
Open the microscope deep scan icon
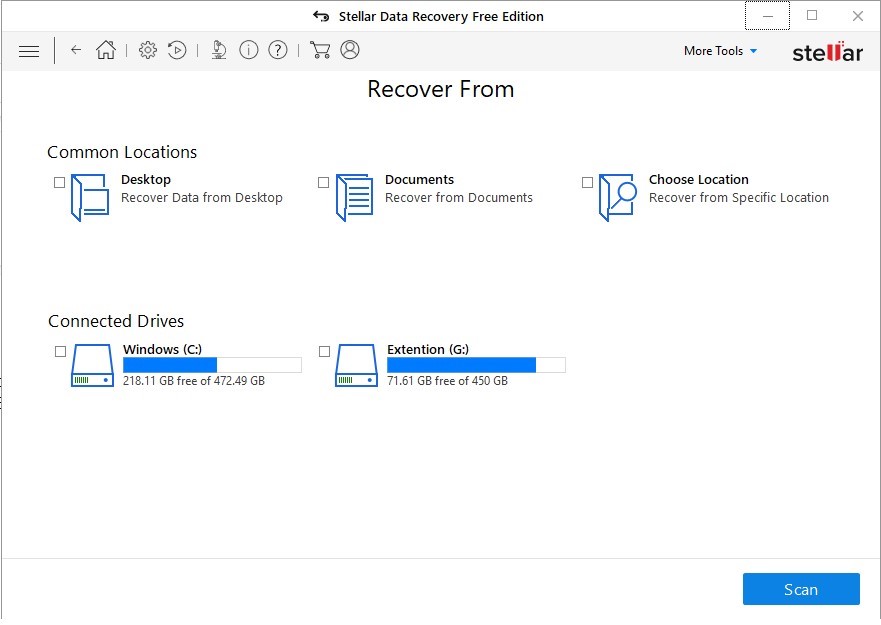(219, 50)
